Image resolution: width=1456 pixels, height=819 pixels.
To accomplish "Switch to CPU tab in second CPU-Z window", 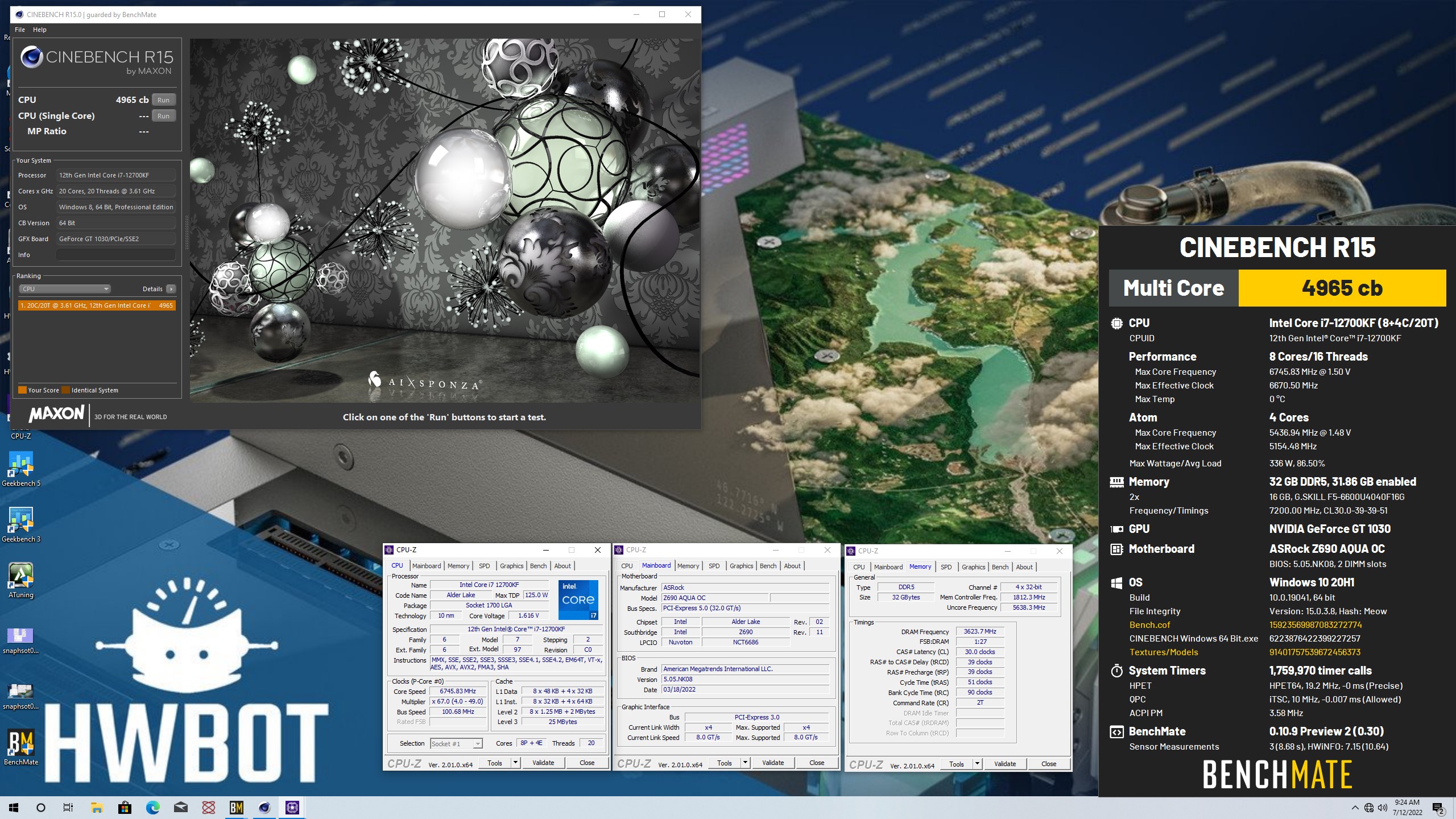I will point(627,566).
